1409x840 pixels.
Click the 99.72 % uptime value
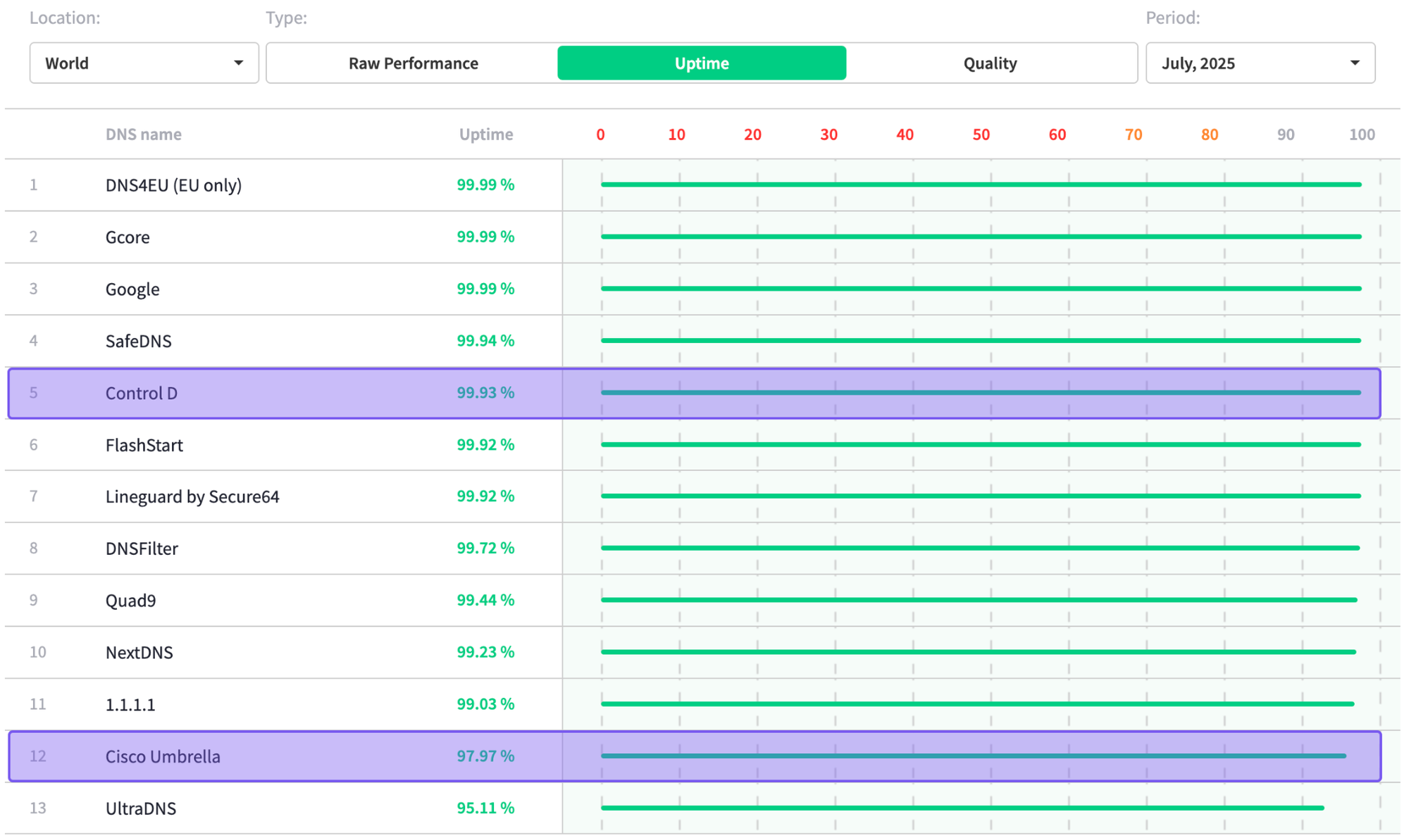click(485, 548)
